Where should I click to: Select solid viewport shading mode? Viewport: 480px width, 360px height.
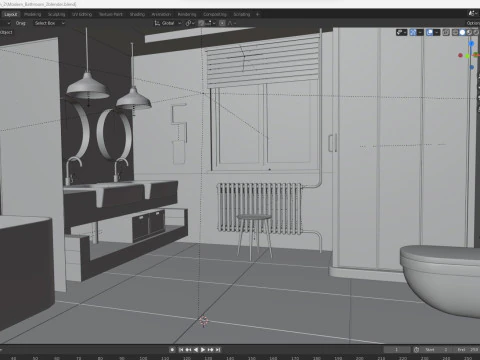(462, 32)
